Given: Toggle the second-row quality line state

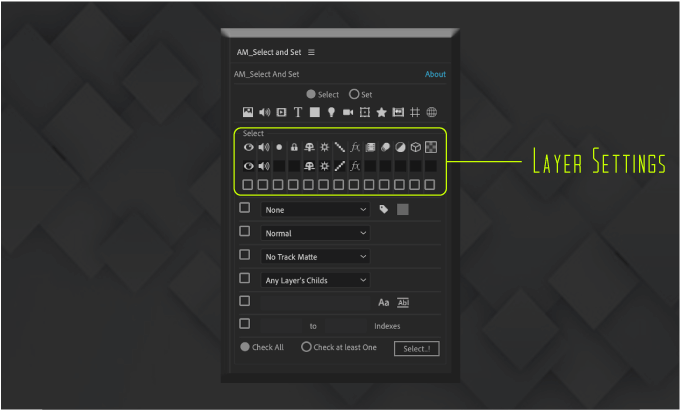Looking at the screenshot, I should pyautogui.click(x=340, y=166).
